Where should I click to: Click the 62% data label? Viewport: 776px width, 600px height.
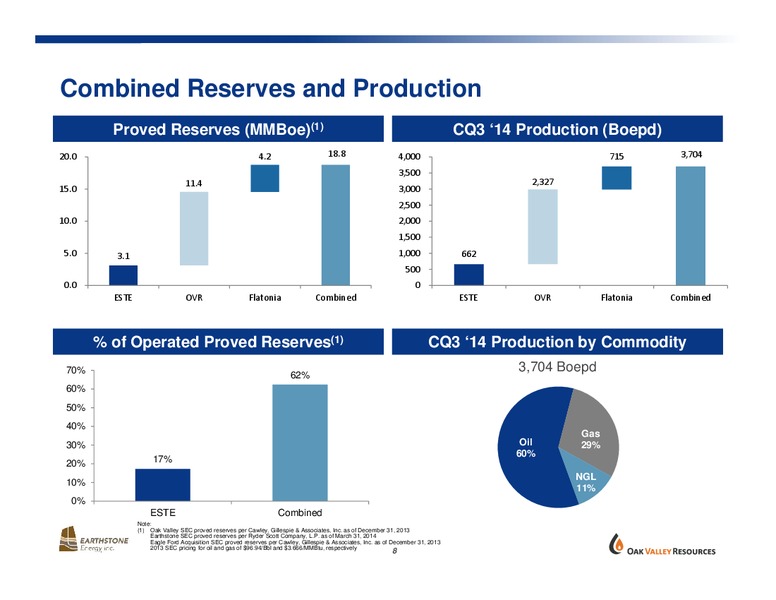click(300, 375)
